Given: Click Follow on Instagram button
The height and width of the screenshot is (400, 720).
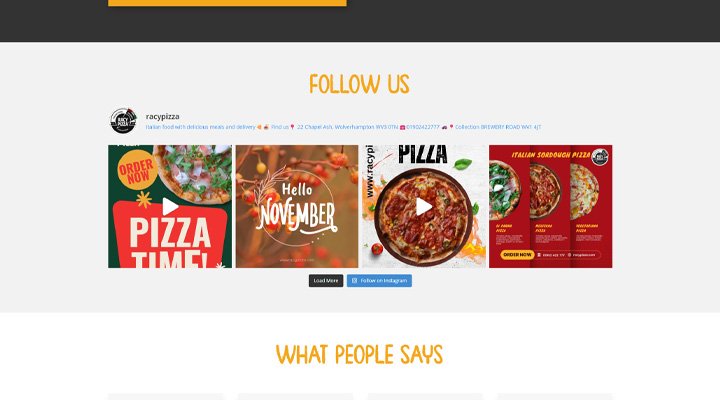Looking at the screenshot, I should (x=379, y=281).
